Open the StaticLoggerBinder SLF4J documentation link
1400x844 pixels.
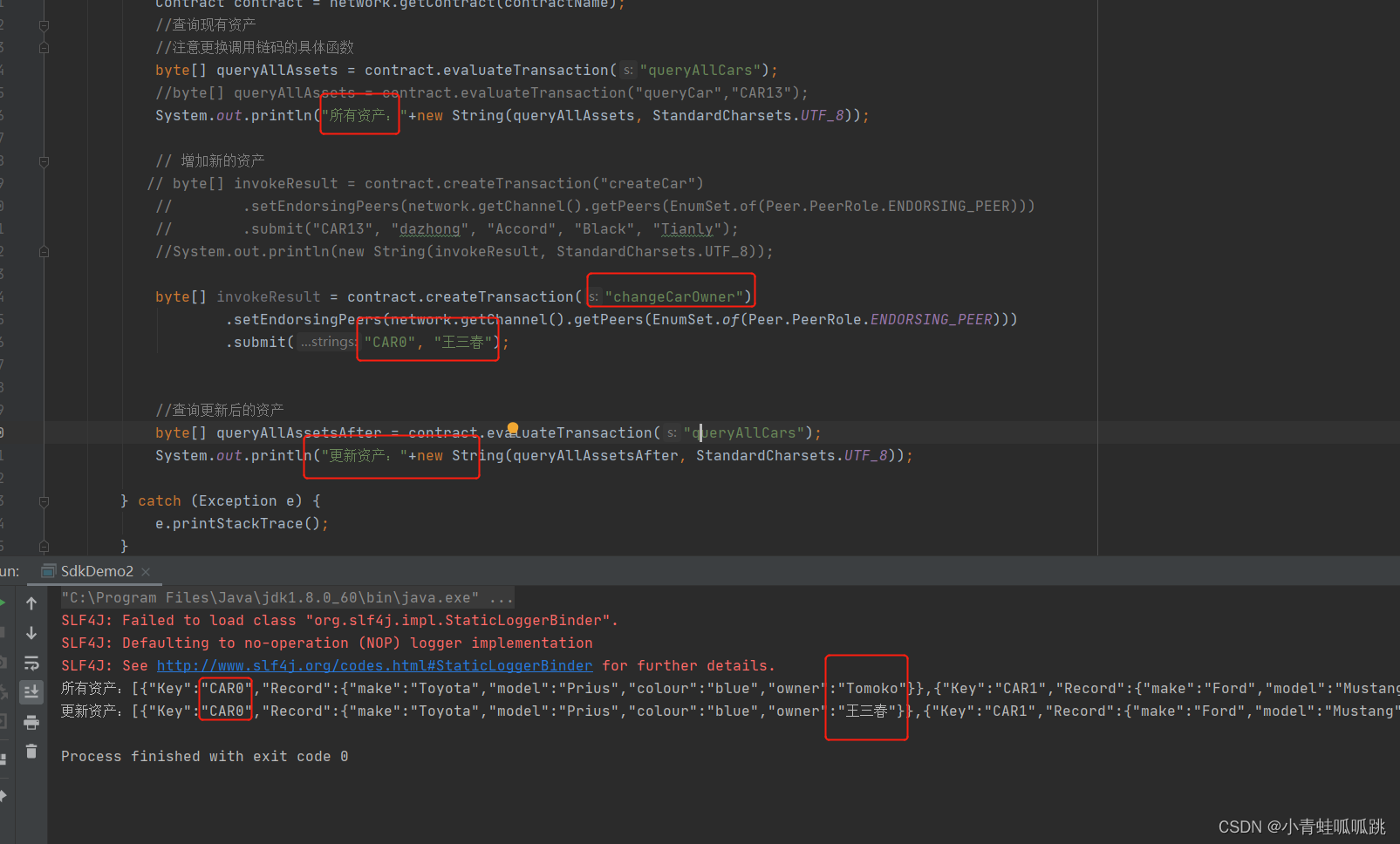(x=374, y=665)
